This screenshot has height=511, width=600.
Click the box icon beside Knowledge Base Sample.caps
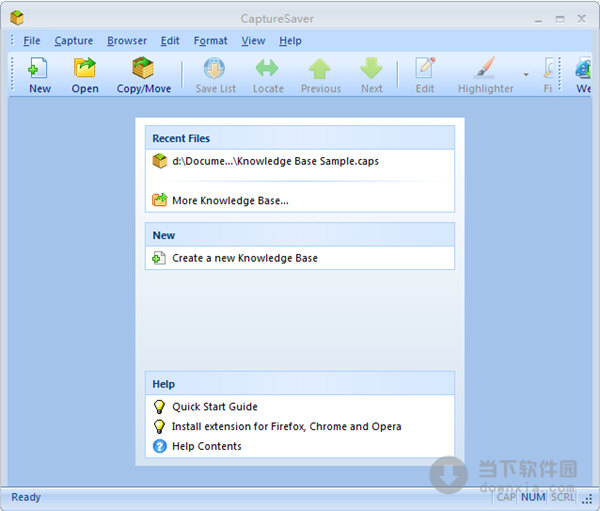(x=160, y=161)
